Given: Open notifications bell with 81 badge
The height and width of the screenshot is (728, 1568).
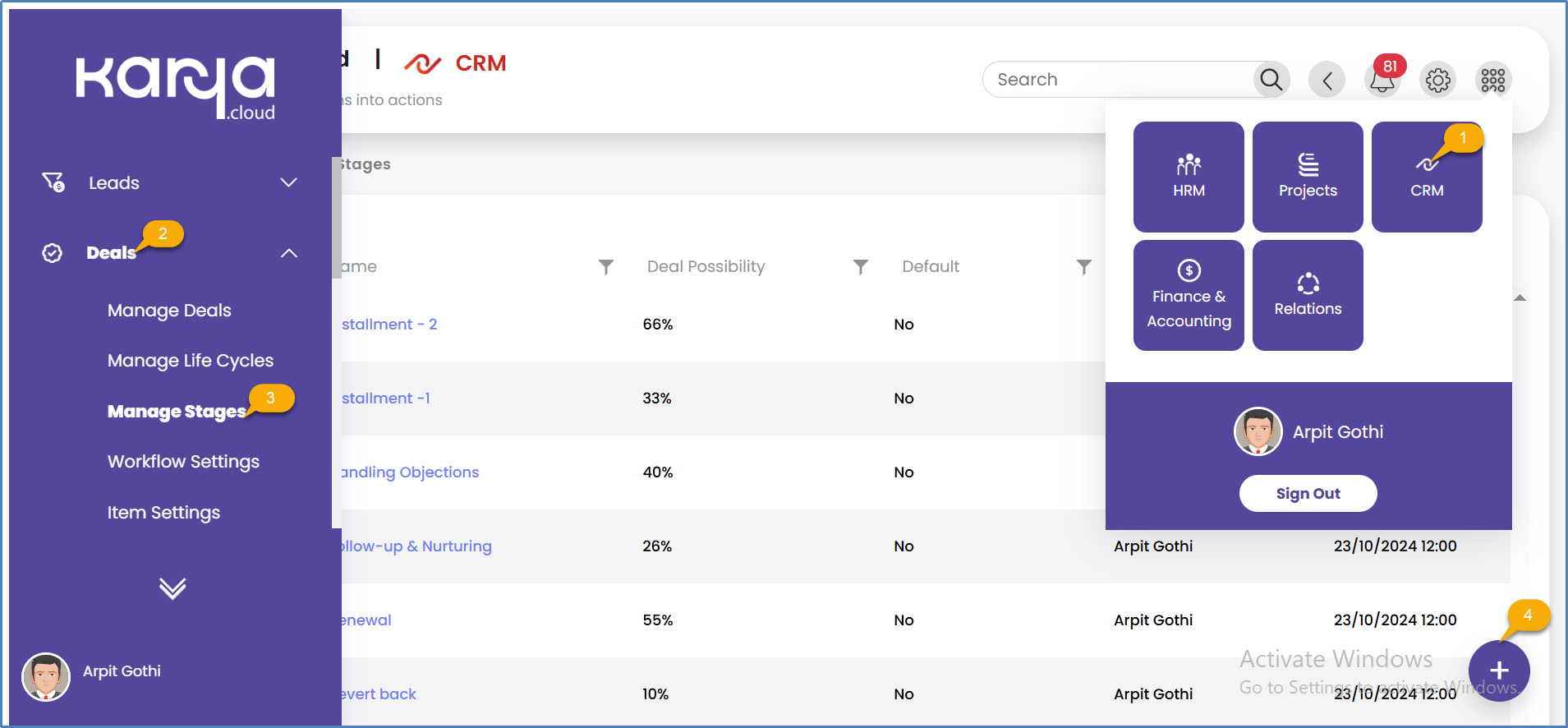Looking at the screenshot, I should [x=1383, y=79].
